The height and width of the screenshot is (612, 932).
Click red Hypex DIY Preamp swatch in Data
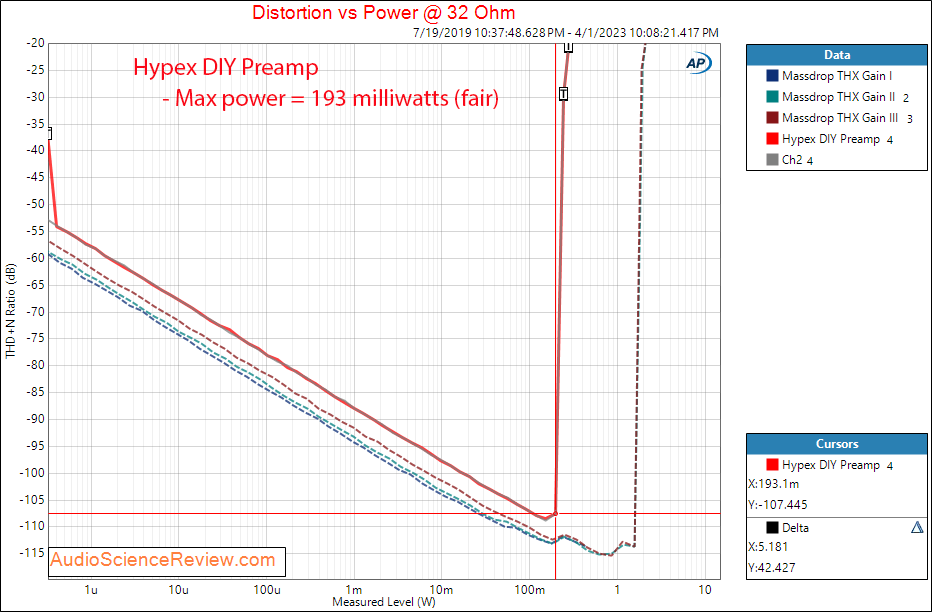pos(772,138)
